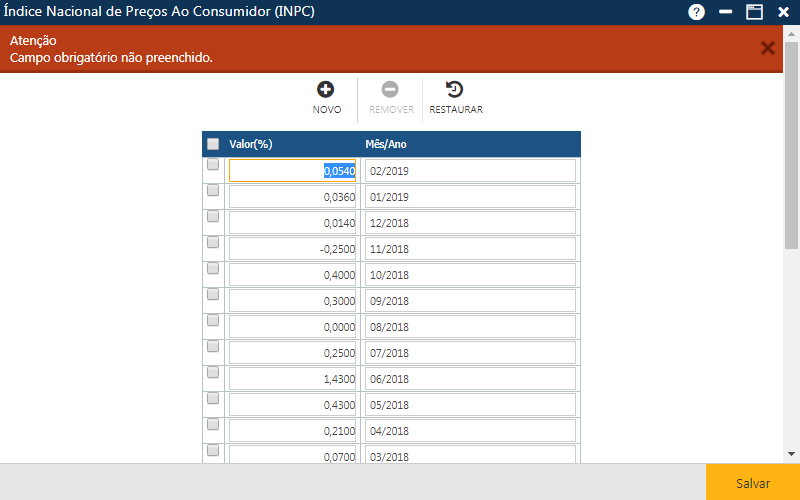
Task: Click the Remover minus icon
Action: coord(391,90)
